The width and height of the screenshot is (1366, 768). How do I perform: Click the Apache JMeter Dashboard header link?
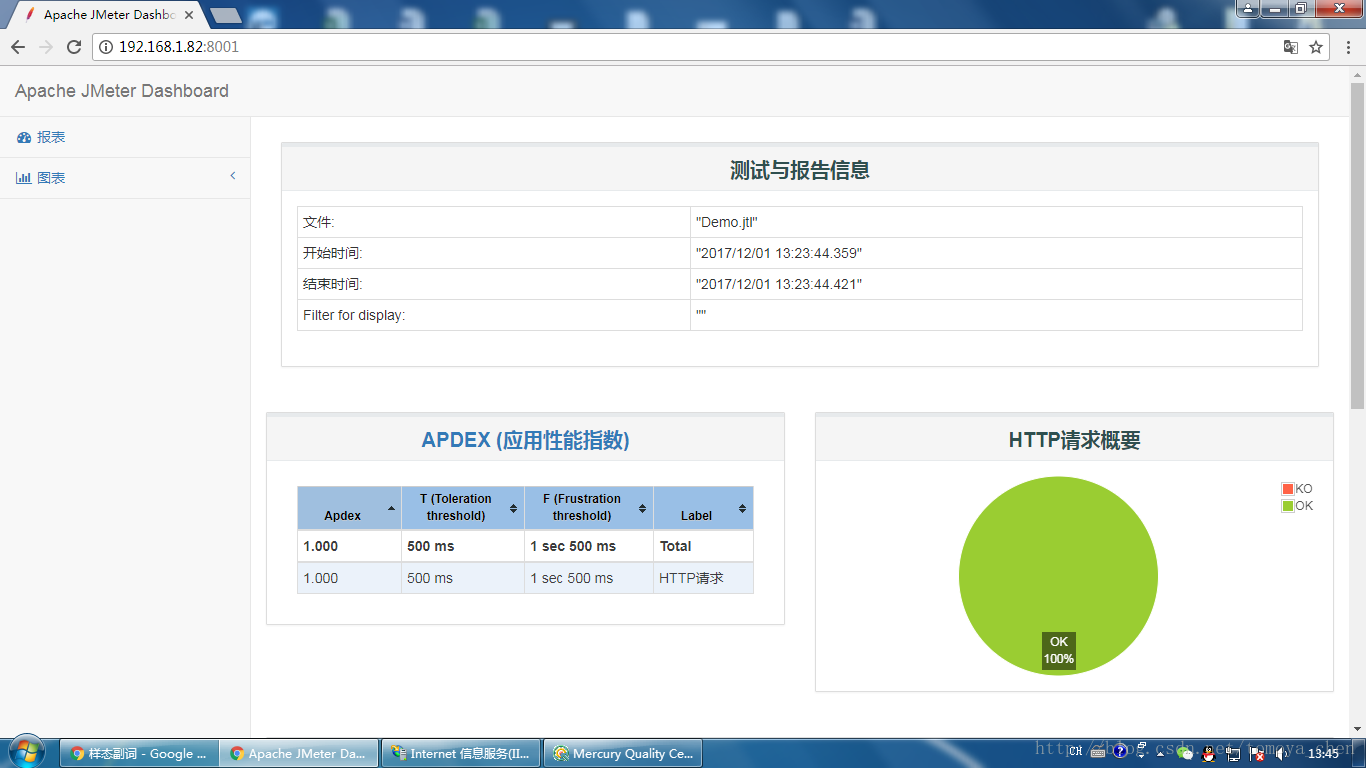[122, 91]
